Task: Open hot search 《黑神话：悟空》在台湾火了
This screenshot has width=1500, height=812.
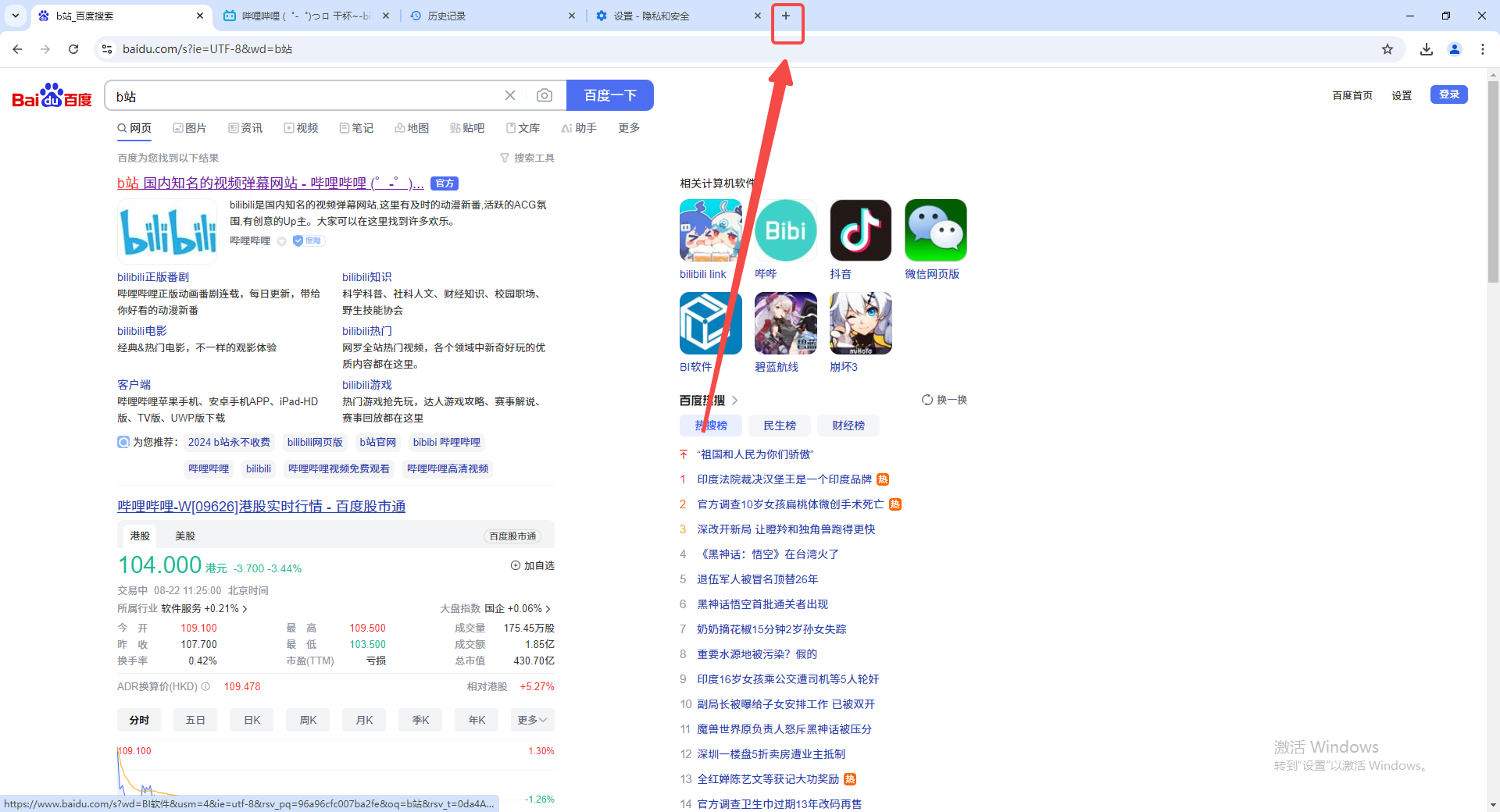Action: (x=768, y=554)
